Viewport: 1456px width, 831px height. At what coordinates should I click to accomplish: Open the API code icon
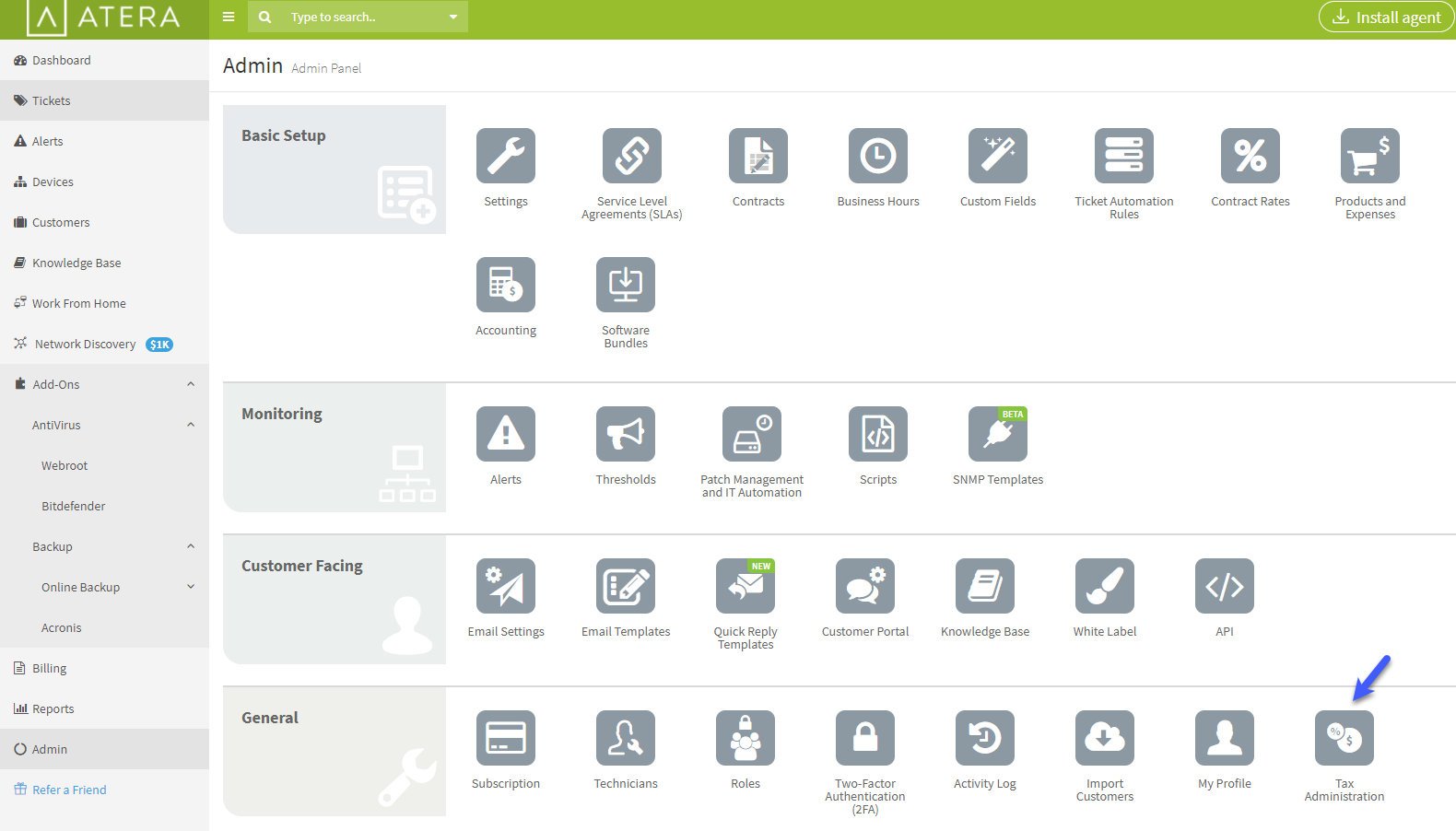pos(1225,586)
